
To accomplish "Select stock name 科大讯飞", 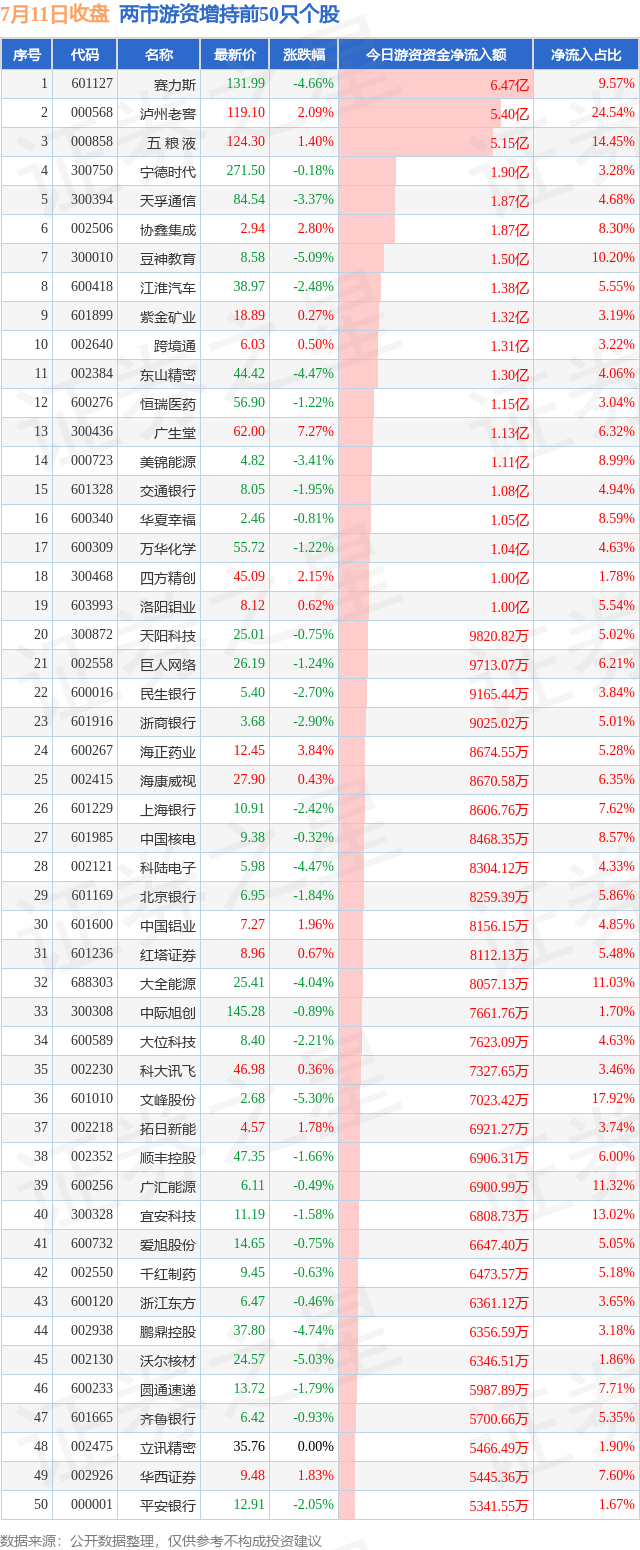I will point(168,1070).
